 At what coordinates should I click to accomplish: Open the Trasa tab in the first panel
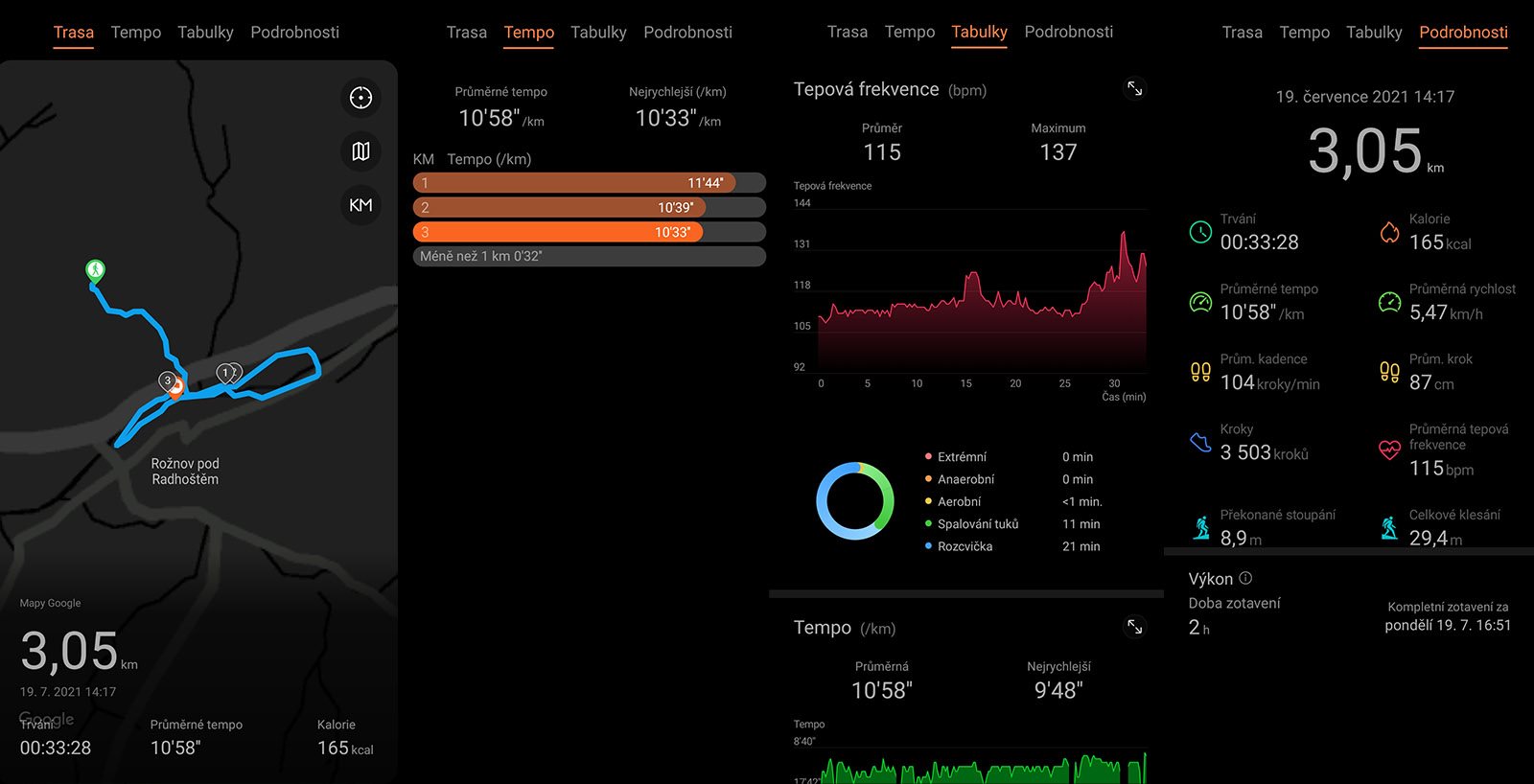coord(74,33)
